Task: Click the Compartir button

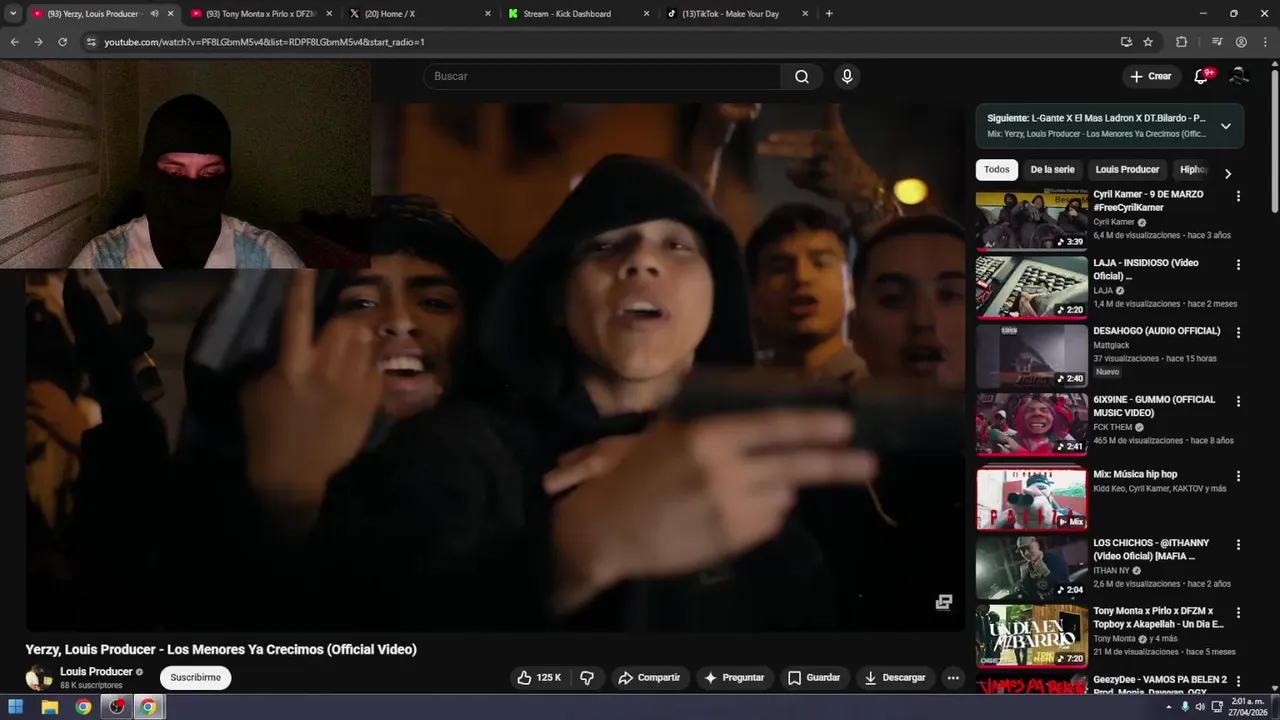Action: 649,677
